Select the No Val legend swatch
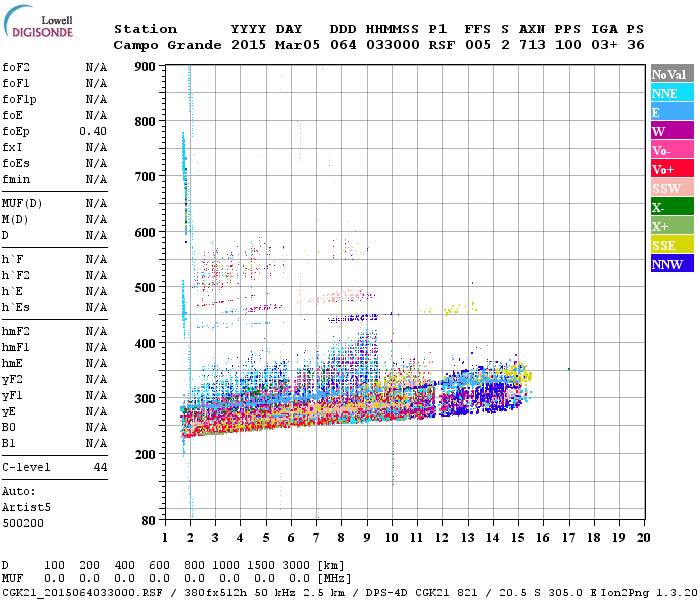 672,74
